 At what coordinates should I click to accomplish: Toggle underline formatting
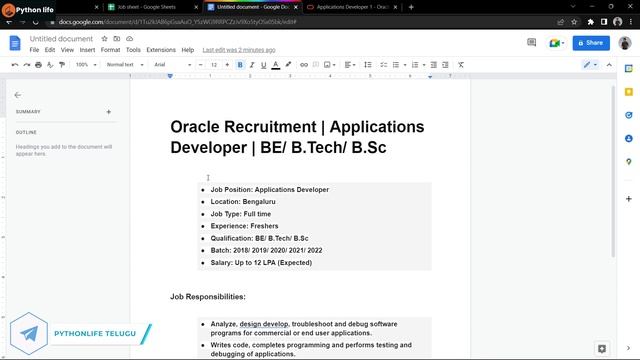point(264,65)
